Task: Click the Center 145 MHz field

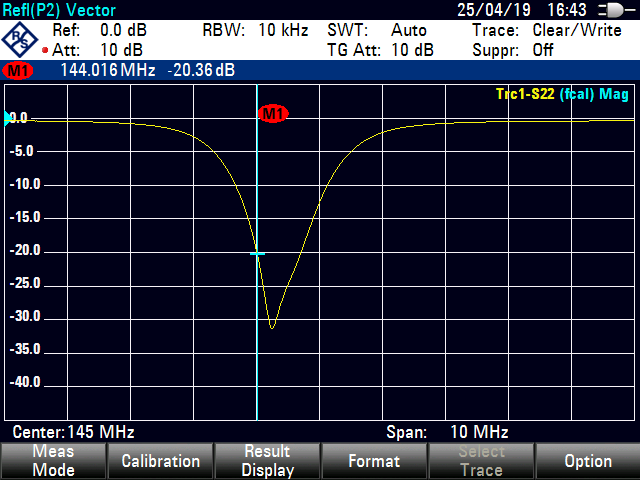Action: click(x=73, y=432)
